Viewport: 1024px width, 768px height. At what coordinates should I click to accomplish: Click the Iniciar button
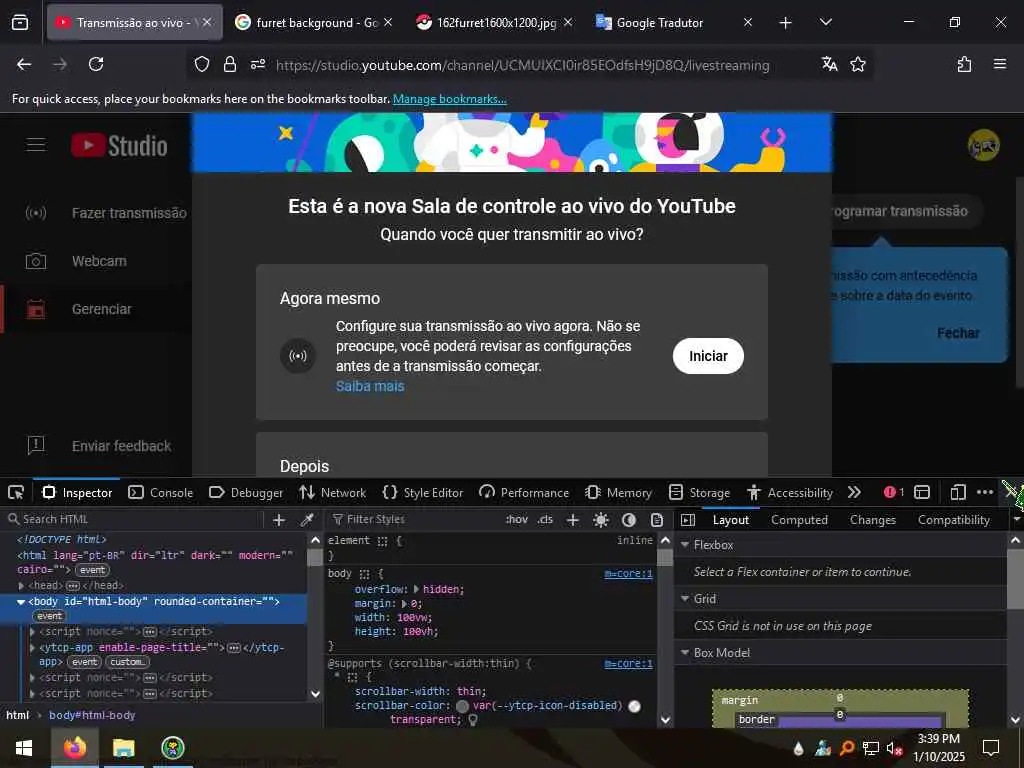click(x=709, y=356)
